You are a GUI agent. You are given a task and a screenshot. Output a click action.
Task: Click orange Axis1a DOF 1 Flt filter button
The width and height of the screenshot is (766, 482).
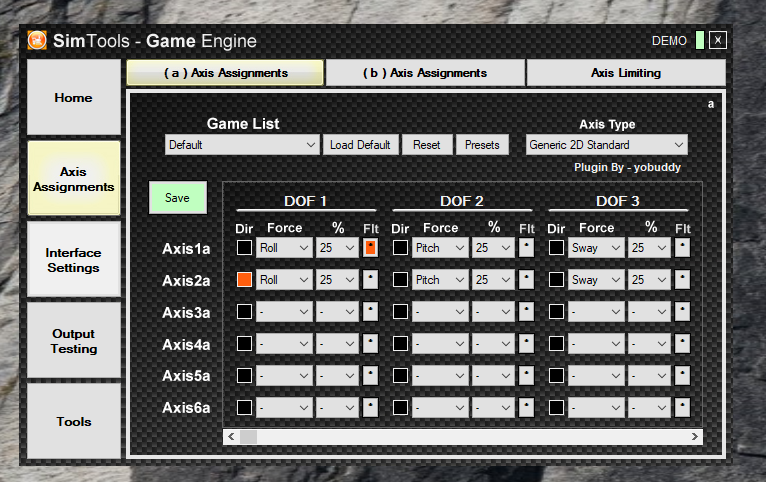[370, 248]
